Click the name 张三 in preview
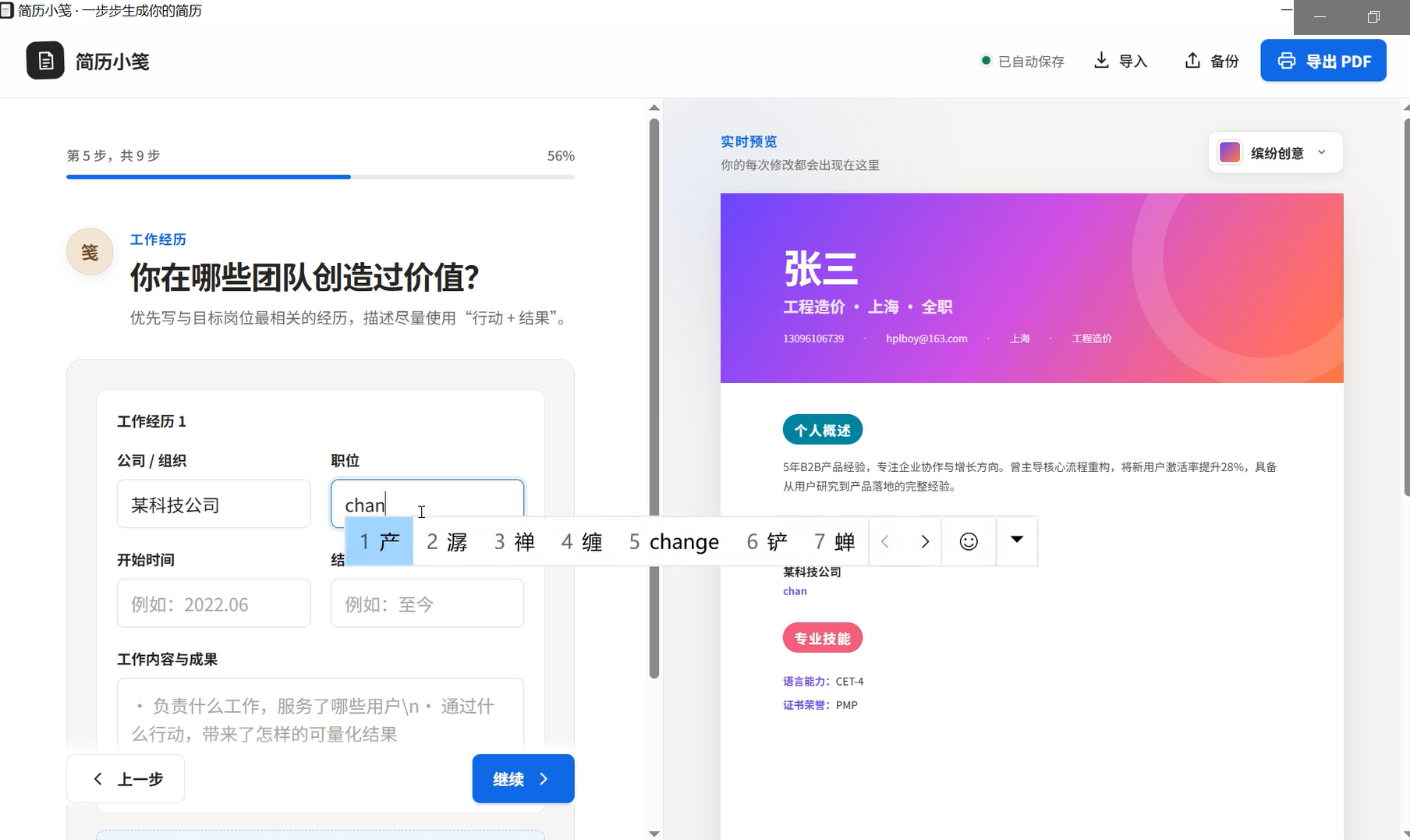This screenshot has width=1410, height=840. 820,269
